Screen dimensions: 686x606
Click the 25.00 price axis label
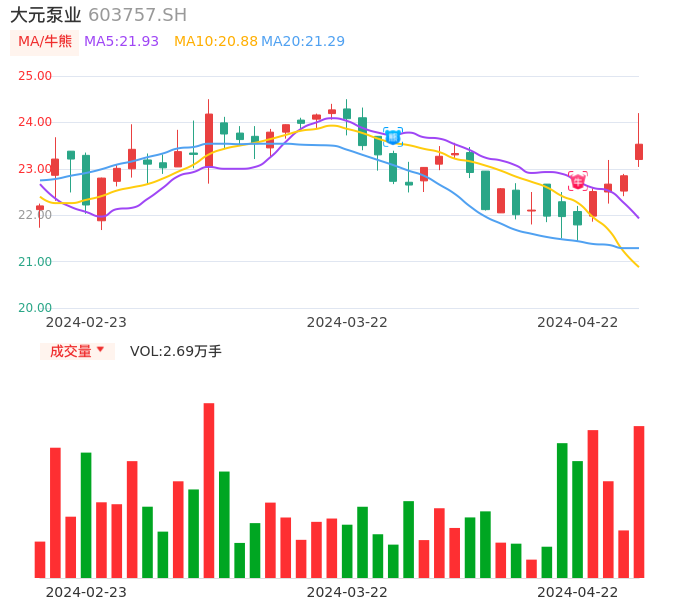[36, 76]
